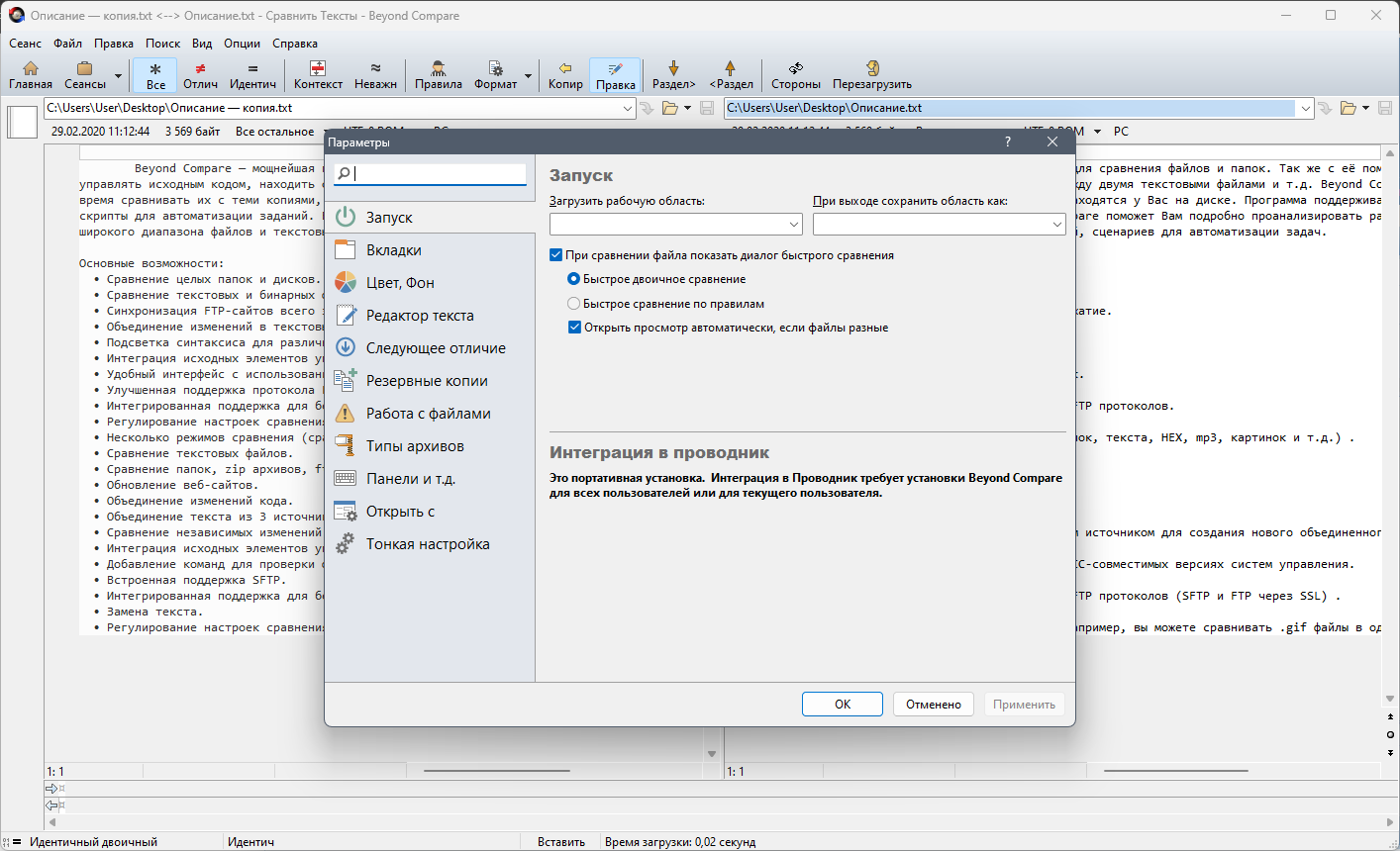The image size is (1400, 851).
Task: Open Тонкая настройка tweaks page
Action: (x=430, y=544)
